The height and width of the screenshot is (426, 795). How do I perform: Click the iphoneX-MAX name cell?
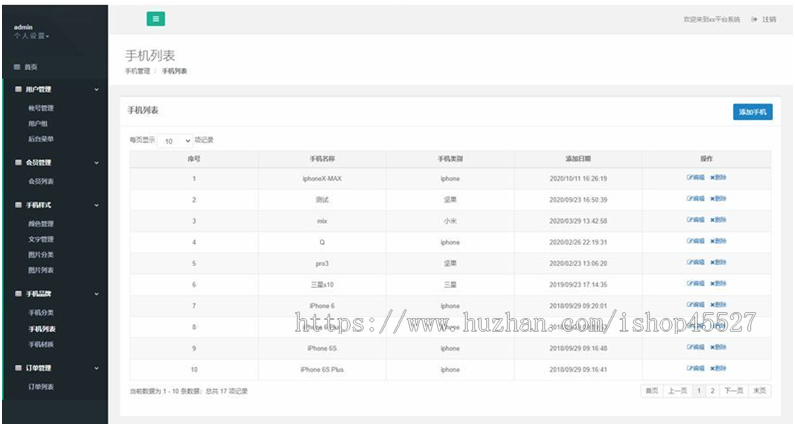click(322, 179)
